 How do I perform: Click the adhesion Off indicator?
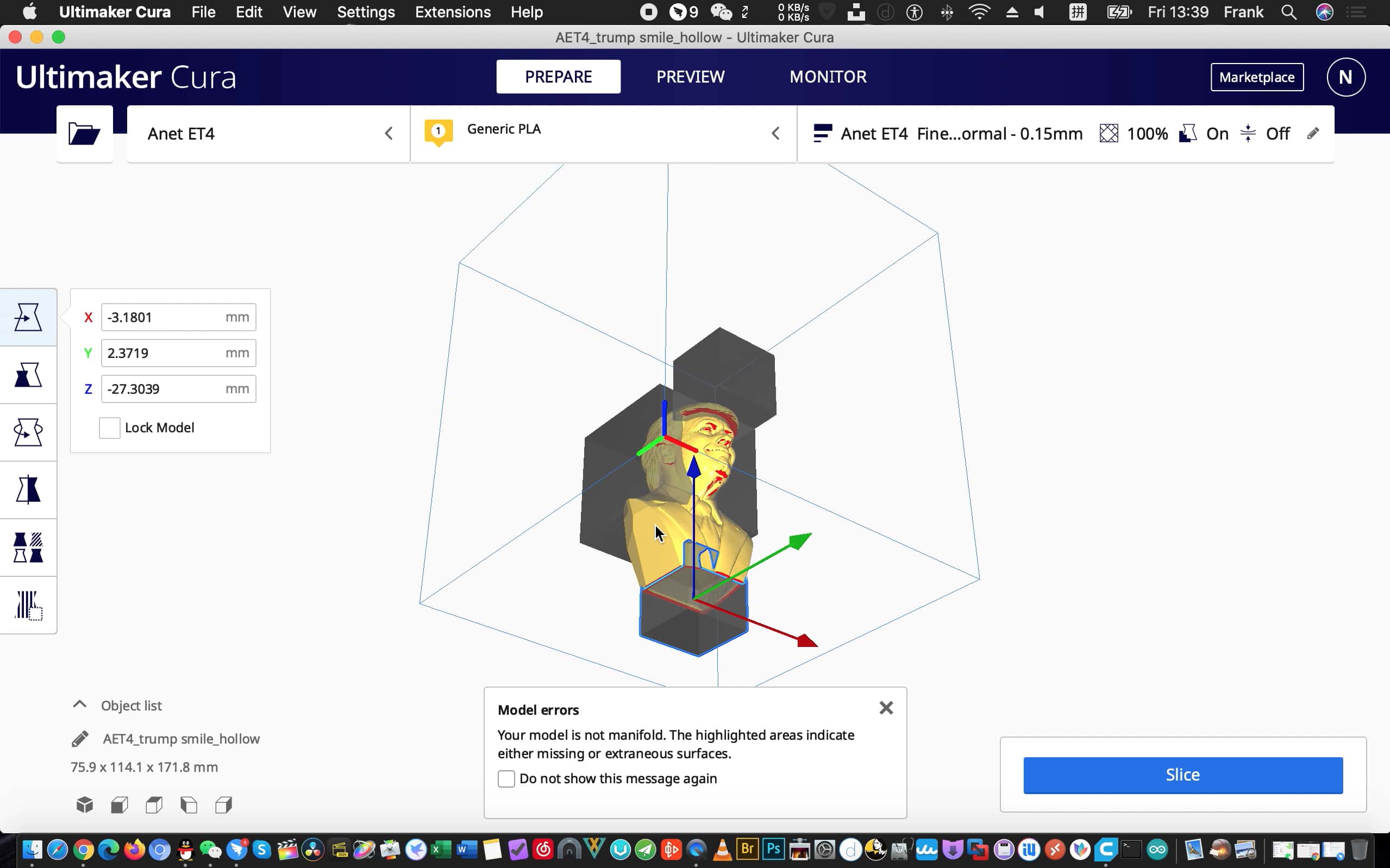(x=1265, y=134)
